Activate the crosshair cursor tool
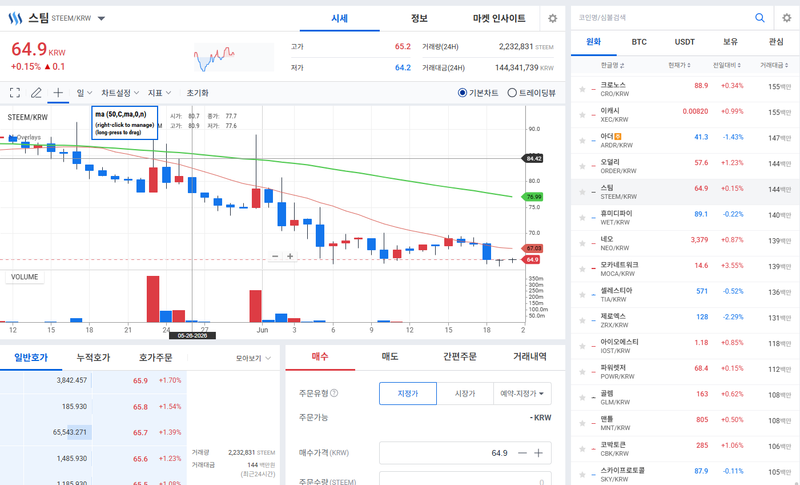The width and height of the screenshot is (800, 485). pos(58,92)
